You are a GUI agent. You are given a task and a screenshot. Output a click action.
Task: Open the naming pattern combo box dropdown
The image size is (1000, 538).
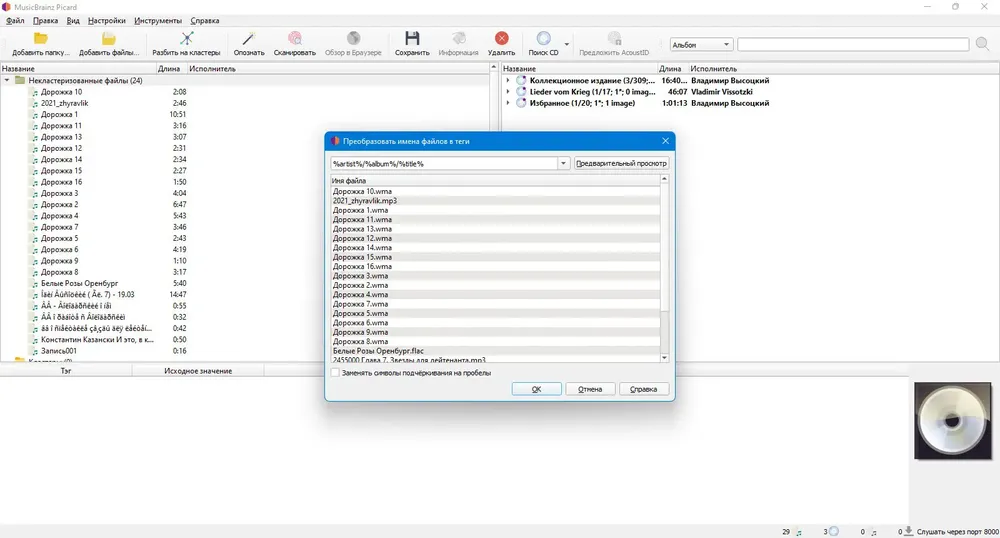click(563, 164)
